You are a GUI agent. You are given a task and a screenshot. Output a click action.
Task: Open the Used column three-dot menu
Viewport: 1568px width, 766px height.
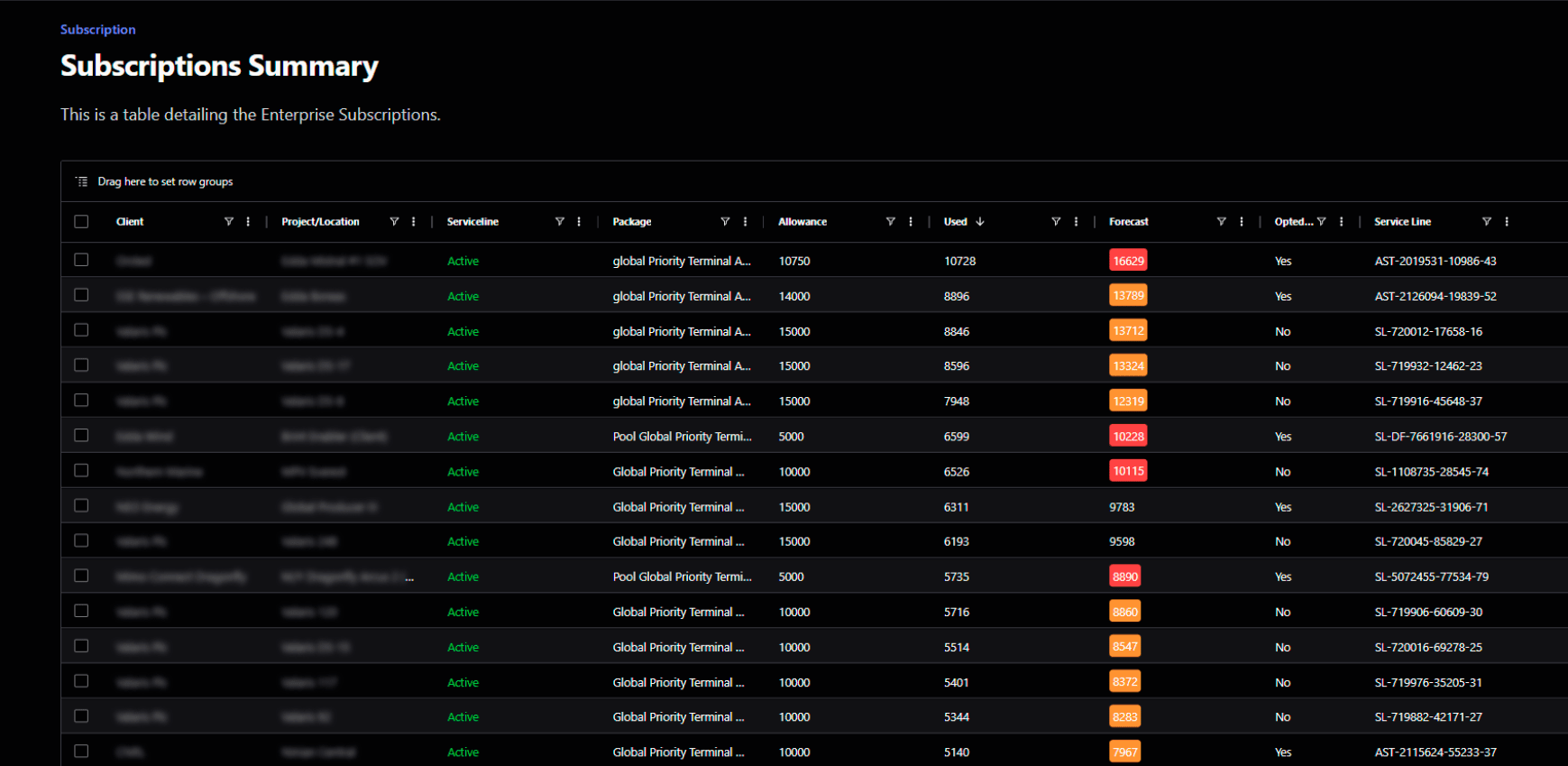(x=1077, y=222)
